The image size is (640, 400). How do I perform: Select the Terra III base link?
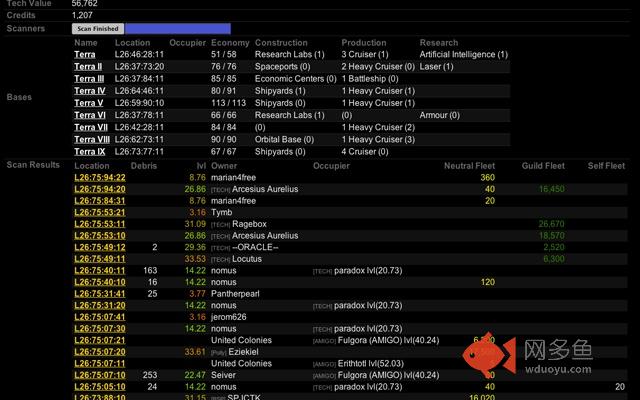[88, 78]
